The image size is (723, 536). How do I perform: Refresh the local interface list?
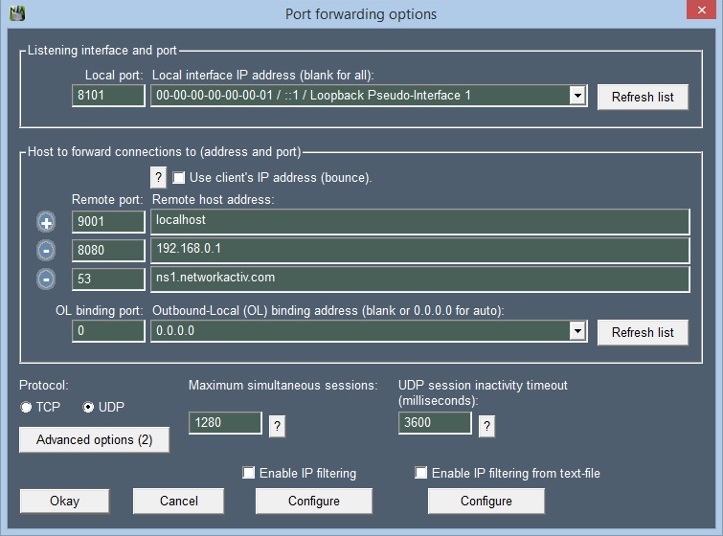pos(643,97)
